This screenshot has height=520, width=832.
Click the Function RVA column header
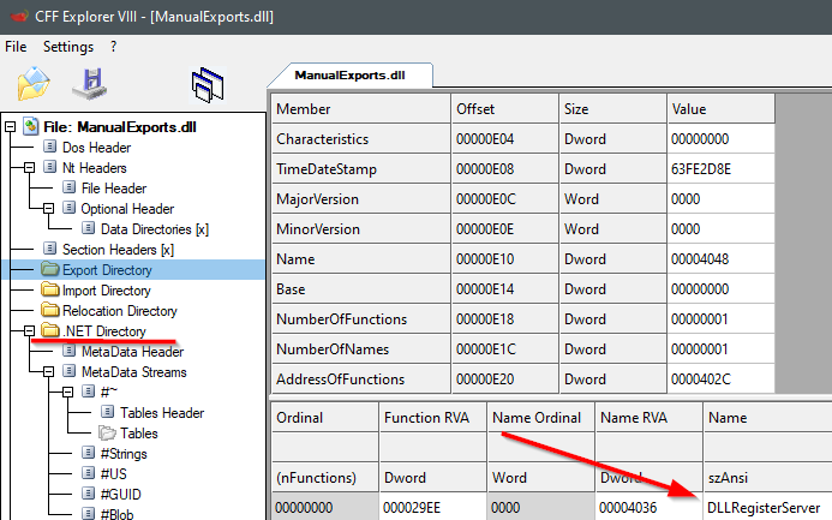[x=433, y=418]
